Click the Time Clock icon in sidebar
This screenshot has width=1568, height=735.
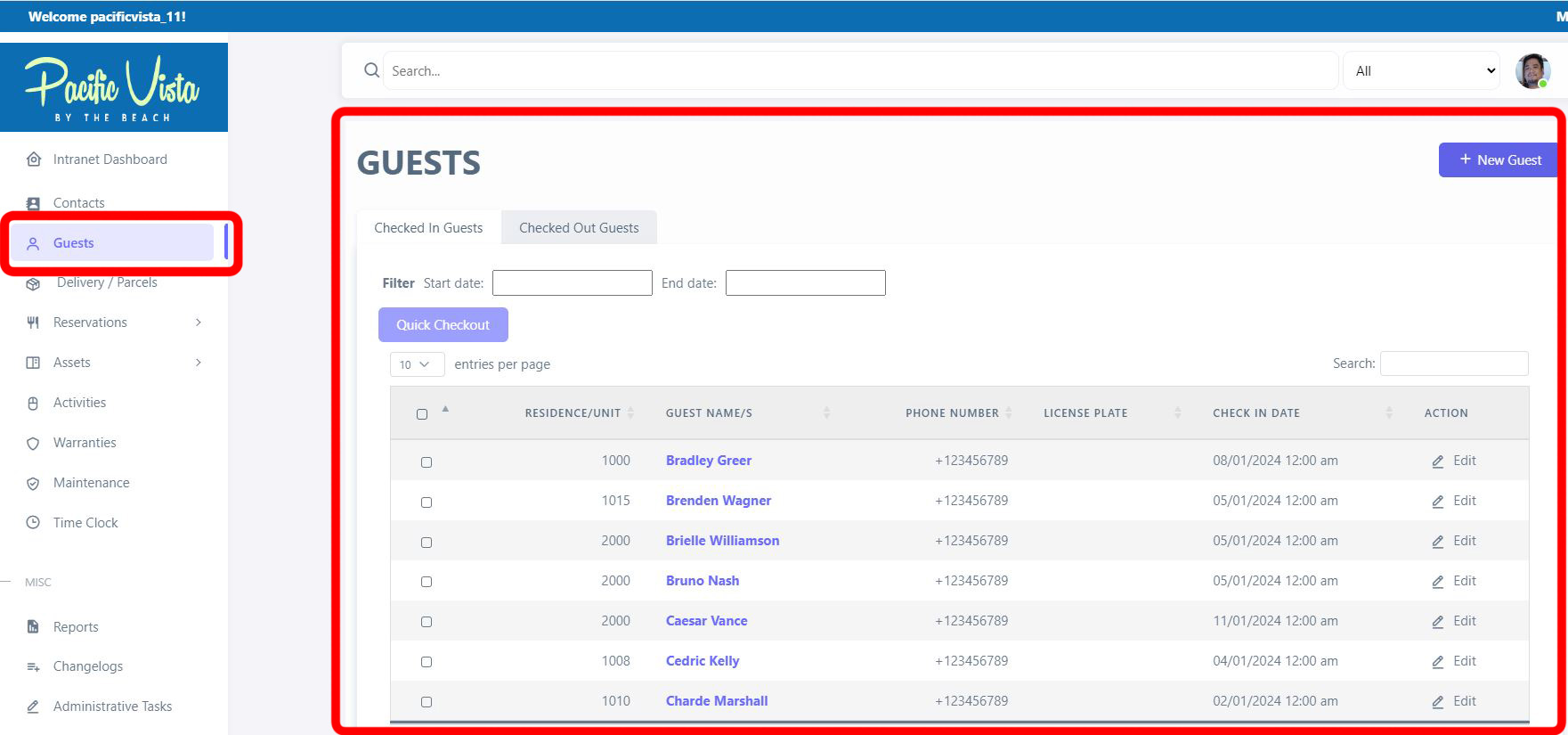point(33,523)
